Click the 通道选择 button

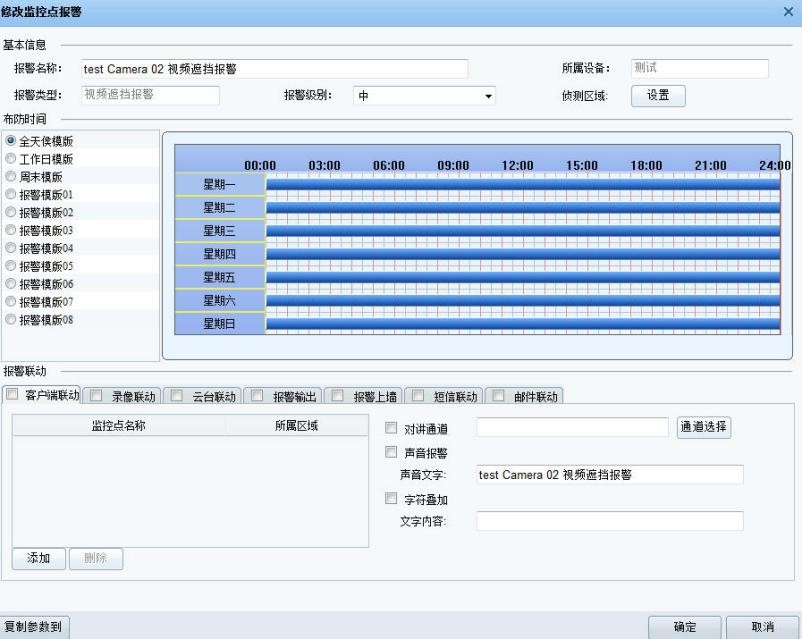(704, 427)
